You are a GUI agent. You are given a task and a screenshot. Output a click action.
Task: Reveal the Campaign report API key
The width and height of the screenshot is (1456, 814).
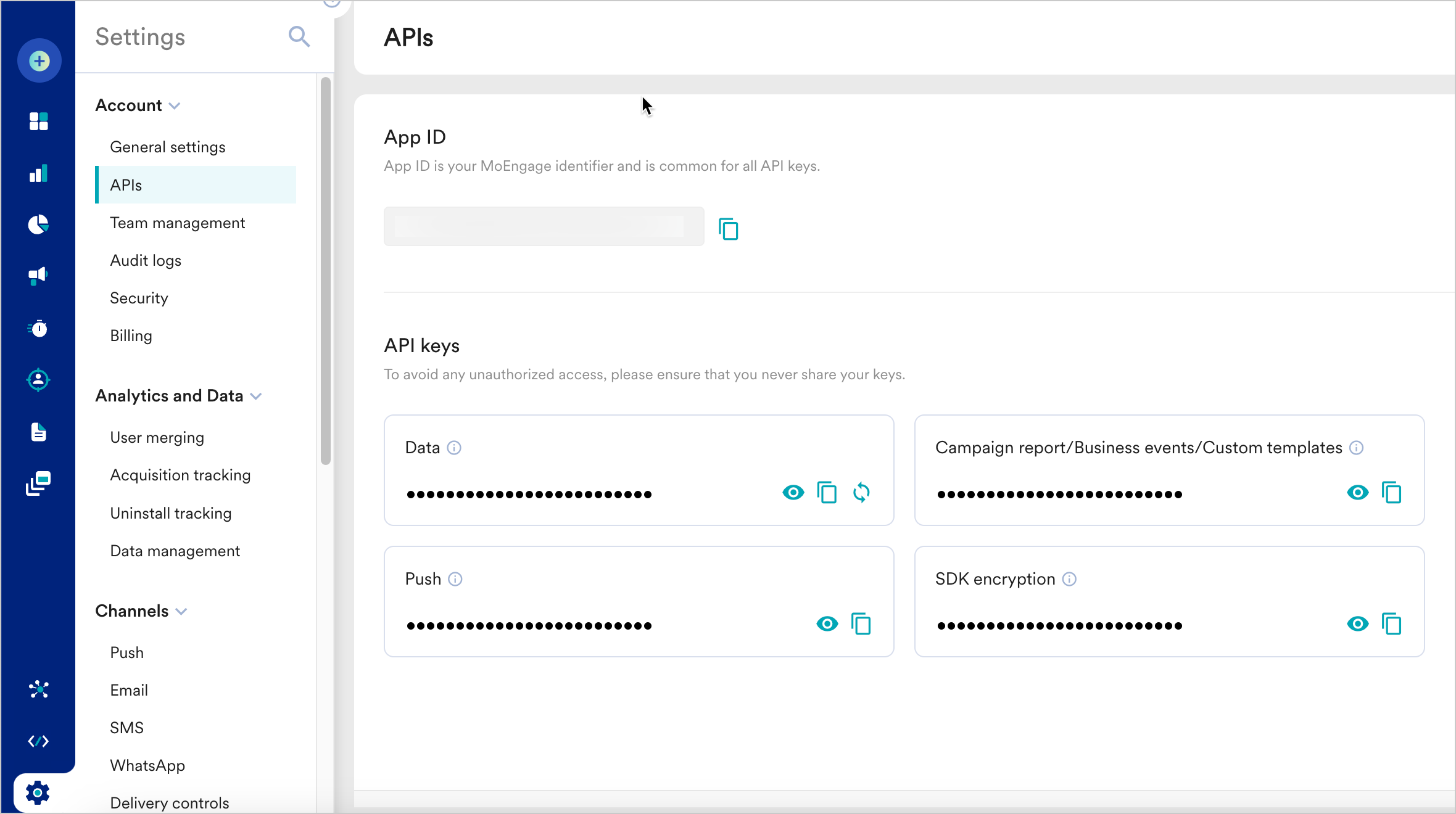click(1358, 493)
